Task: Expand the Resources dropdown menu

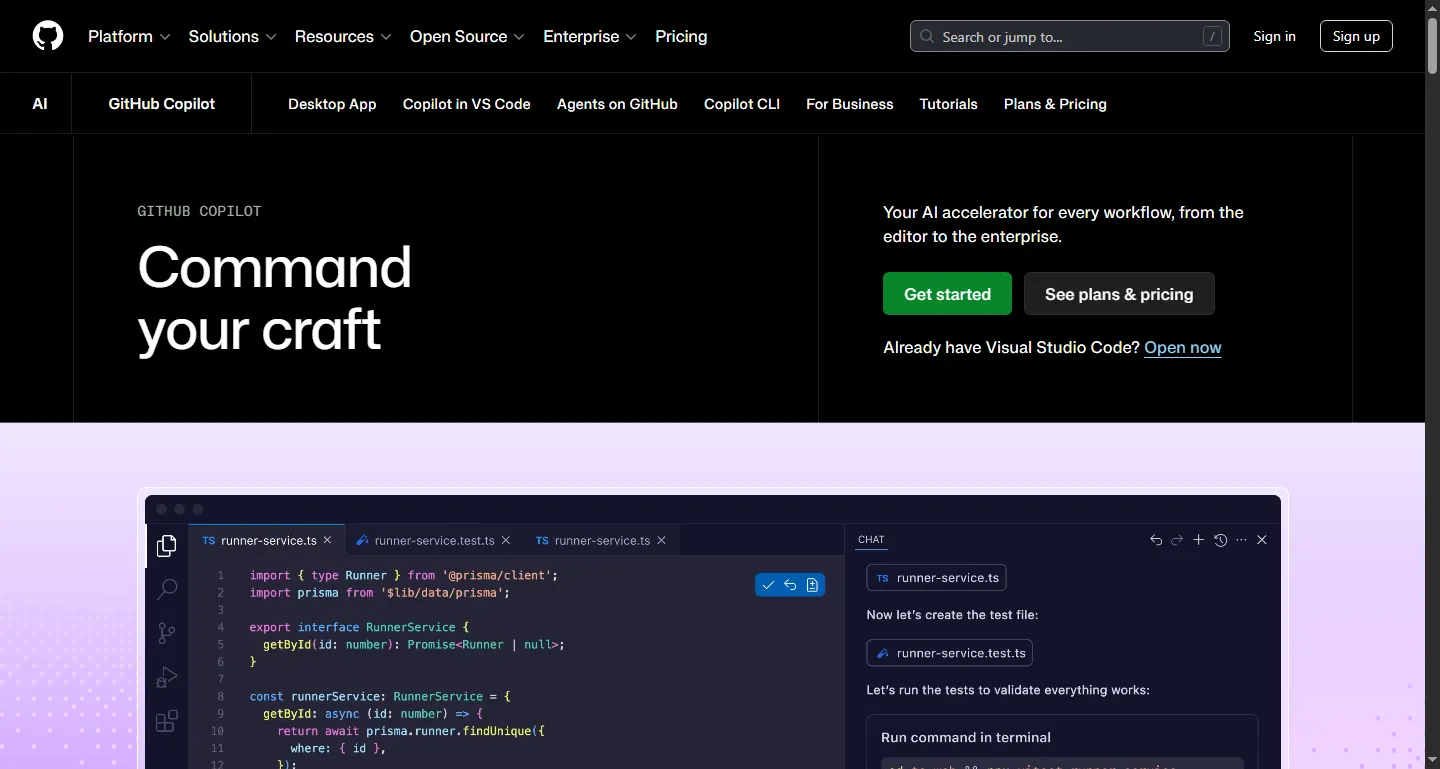Action: coord(343,36)
